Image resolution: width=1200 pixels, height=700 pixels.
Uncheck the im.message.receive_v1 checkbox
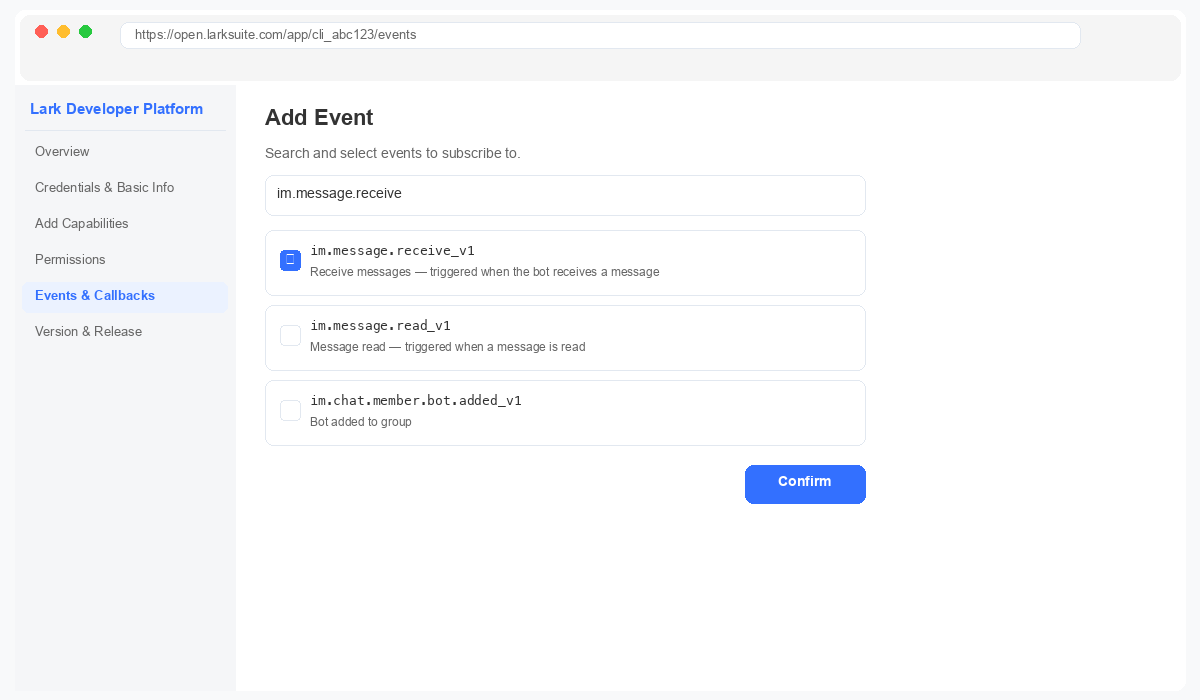point(290,260)
